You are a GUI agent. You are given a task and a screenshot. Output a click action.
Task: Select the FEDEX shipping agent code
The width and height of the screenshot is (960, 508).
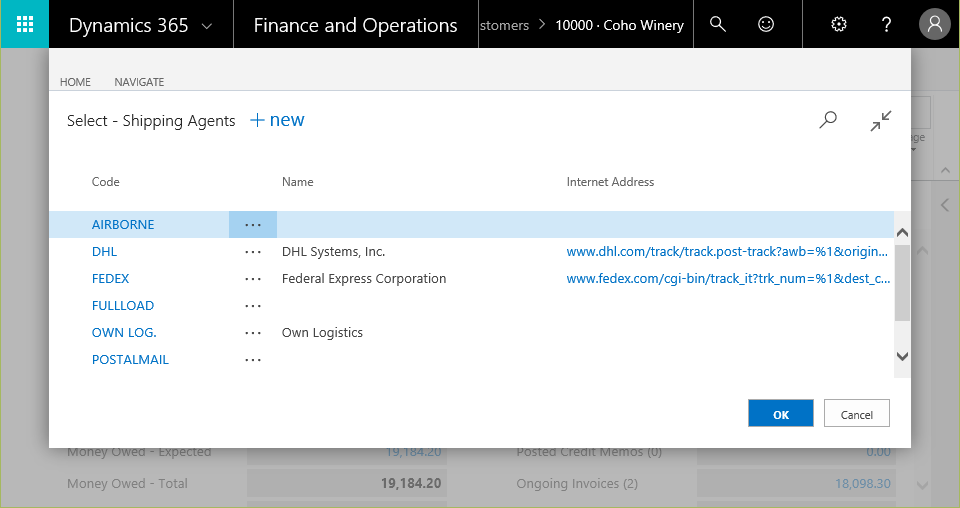click(110, 278)
